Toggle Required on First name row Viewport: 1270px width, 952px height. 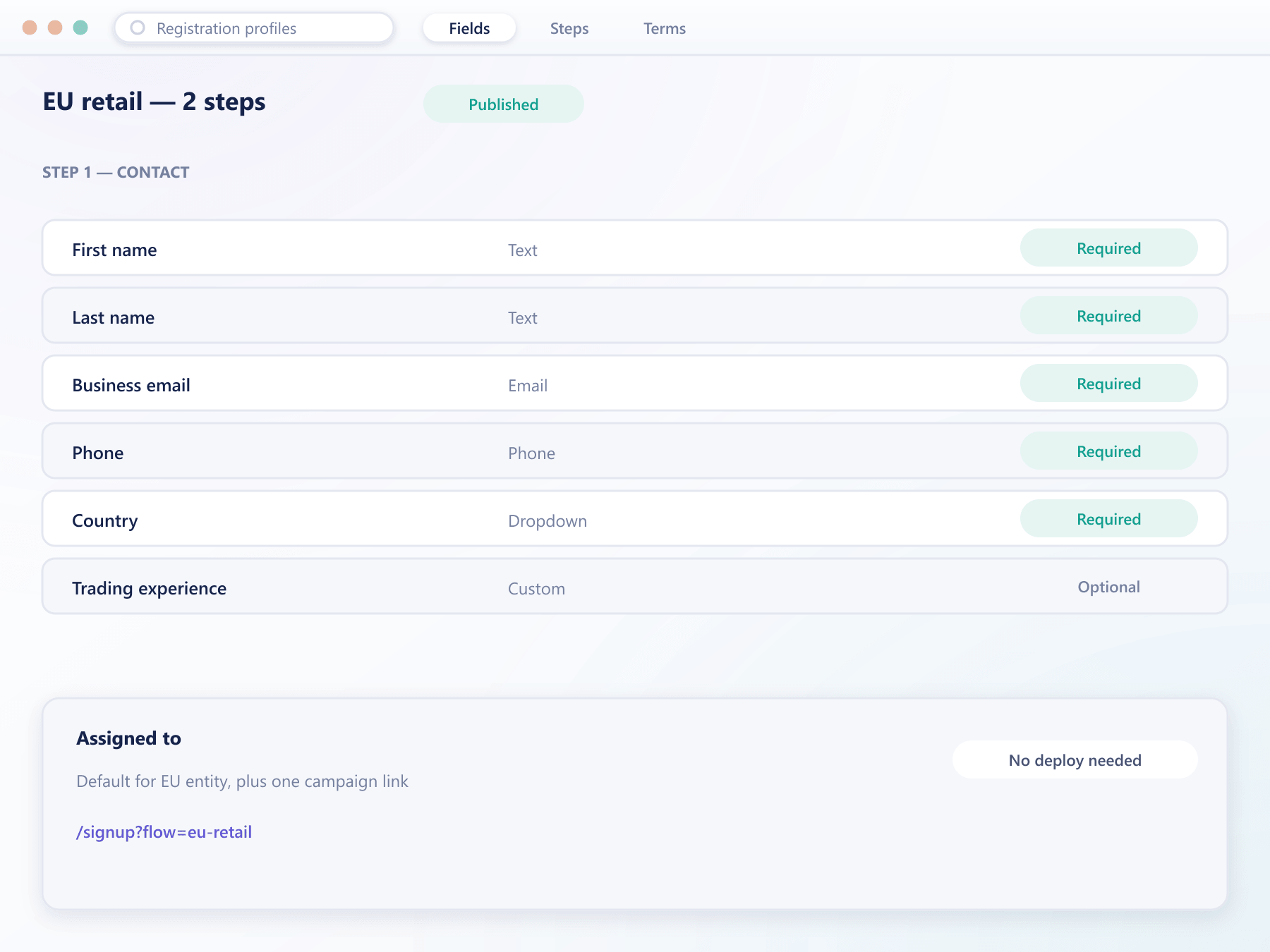pos(1108,248)
